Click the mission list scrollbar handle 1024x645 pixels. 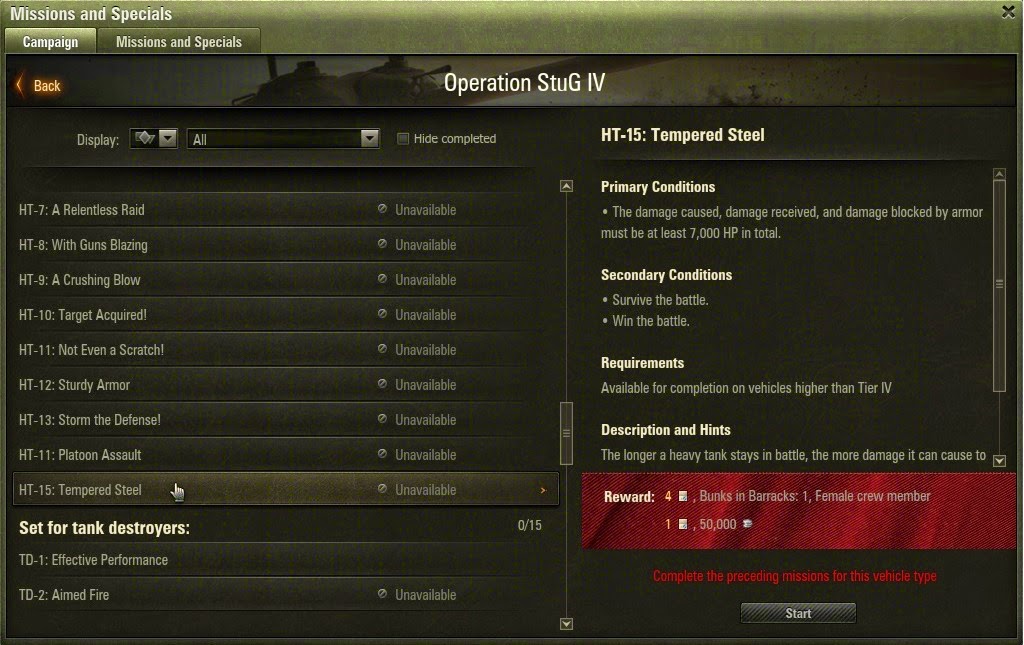pos(566,433)
